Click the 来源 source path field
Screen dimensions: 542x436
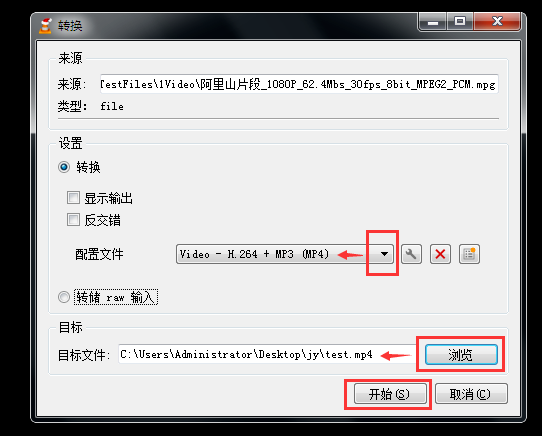299,84
